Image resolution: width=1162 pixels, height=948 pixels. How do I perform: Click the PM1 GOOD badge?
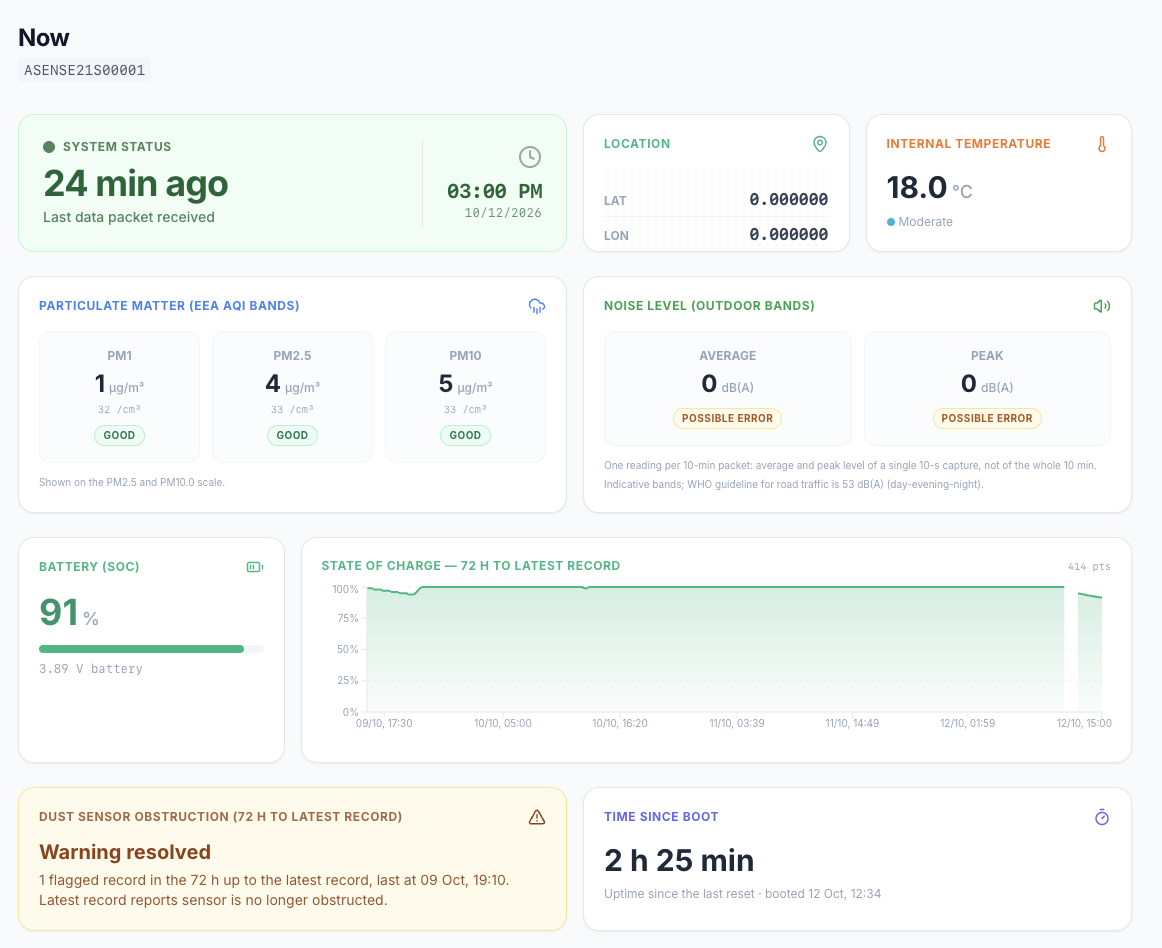[x=119, y=435]
